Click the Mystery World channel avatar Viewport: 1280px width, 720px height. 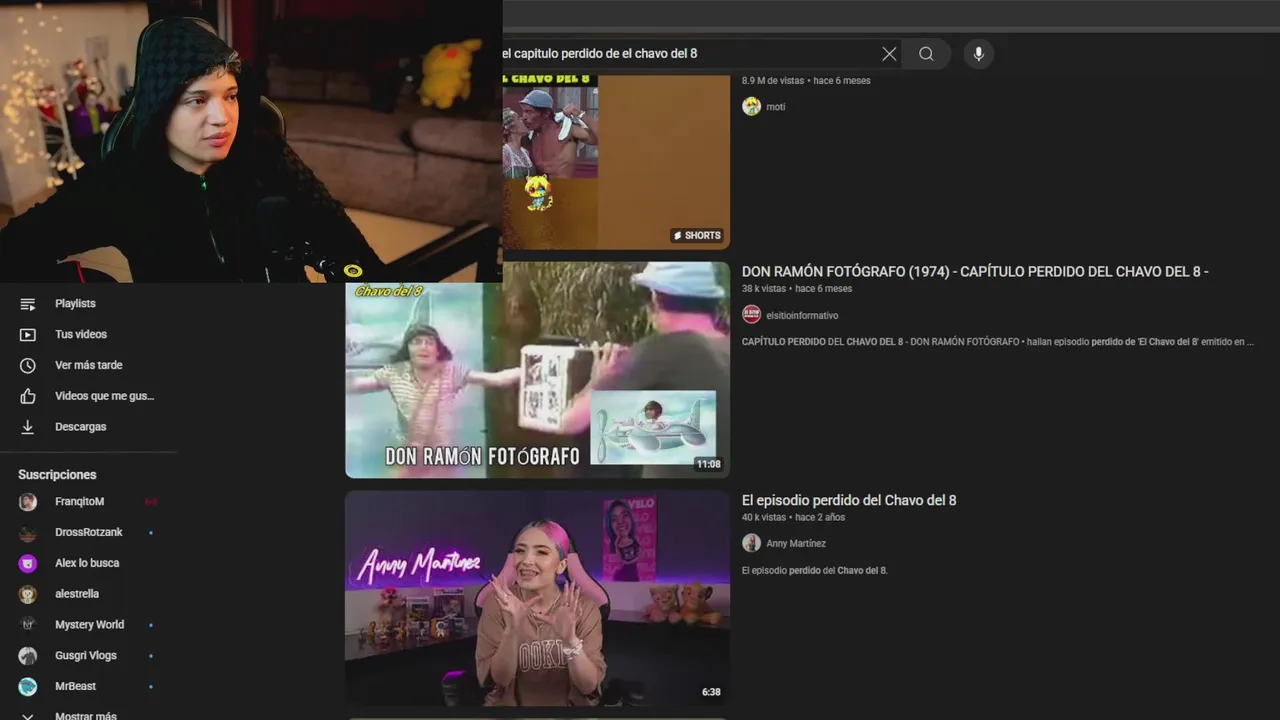[28, 625]
